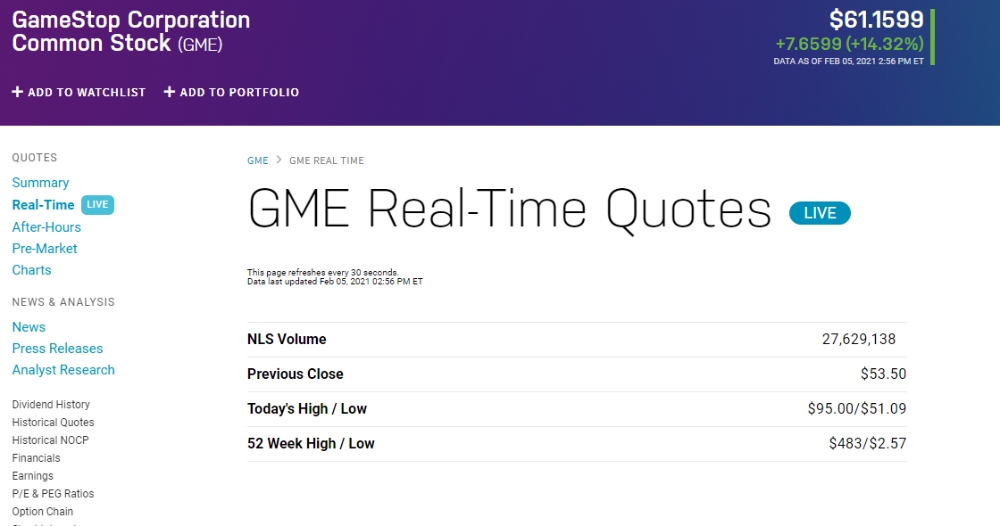
Task: Click the breadcrumb chevron separator after GME
Action: tap(279, 160)
